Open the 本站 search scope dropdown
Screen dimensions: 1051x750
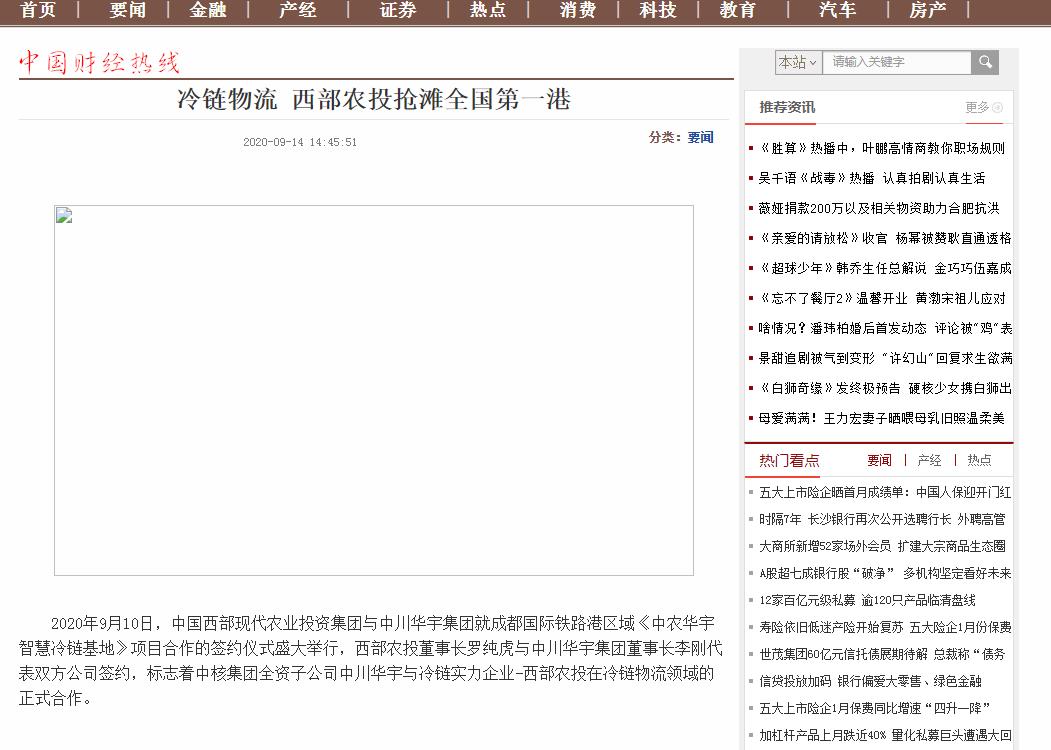798,62
